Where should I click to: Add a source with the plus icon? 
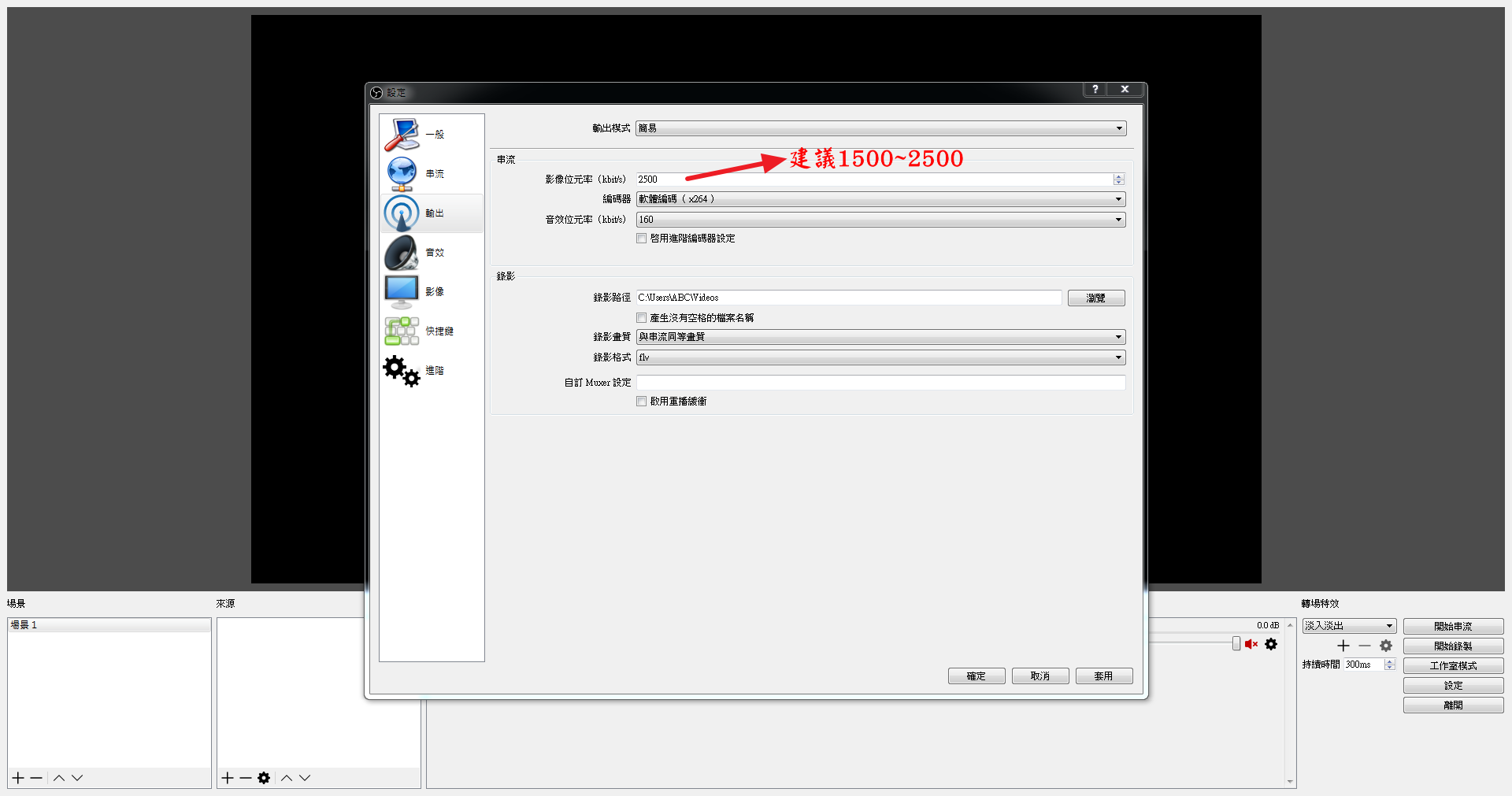tap(228, 778)
